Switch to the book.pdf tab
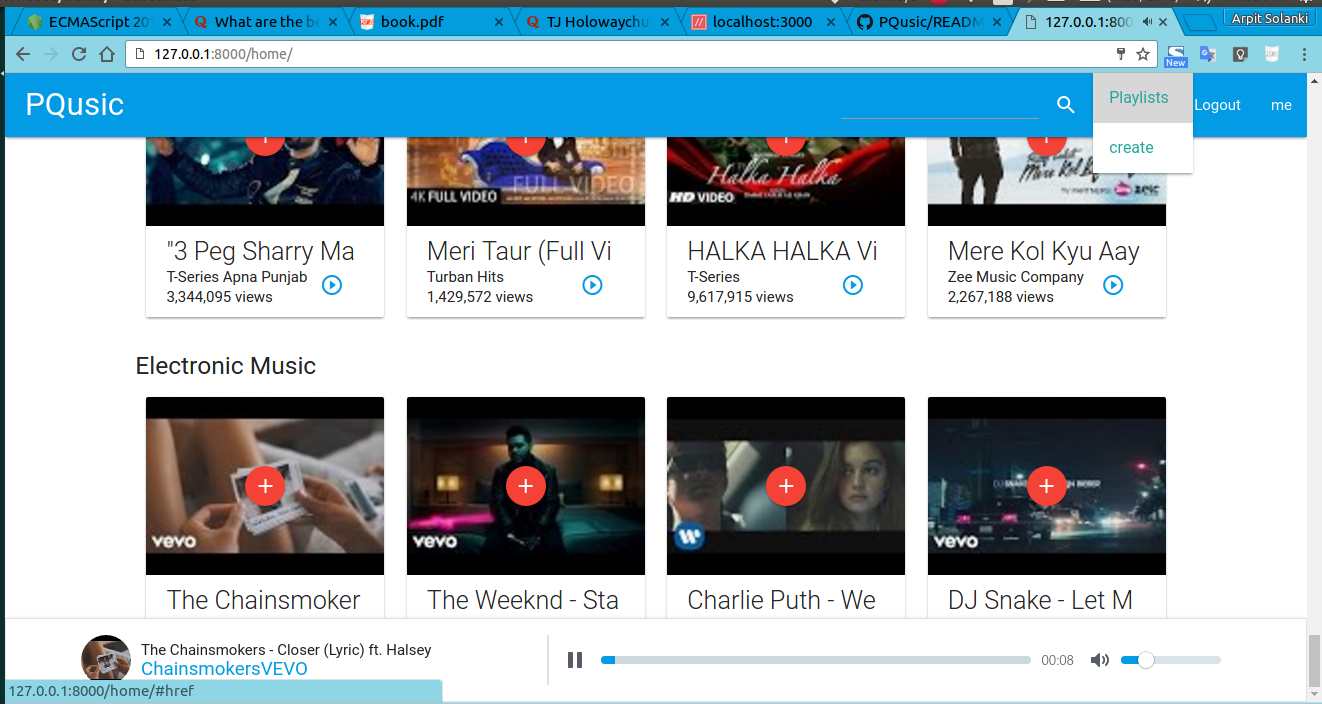The image size is (1322, 704). 430,21
